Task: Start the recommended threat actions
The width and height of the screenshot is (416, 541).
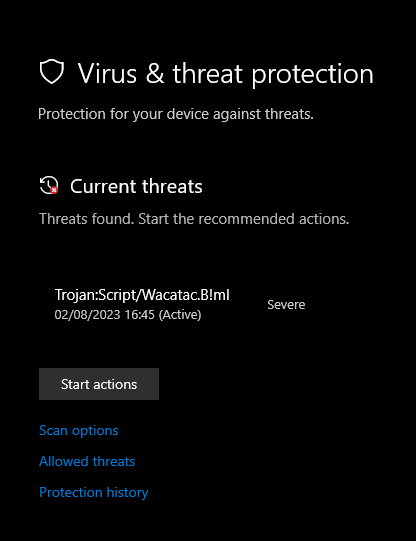Action: [99, 384]
